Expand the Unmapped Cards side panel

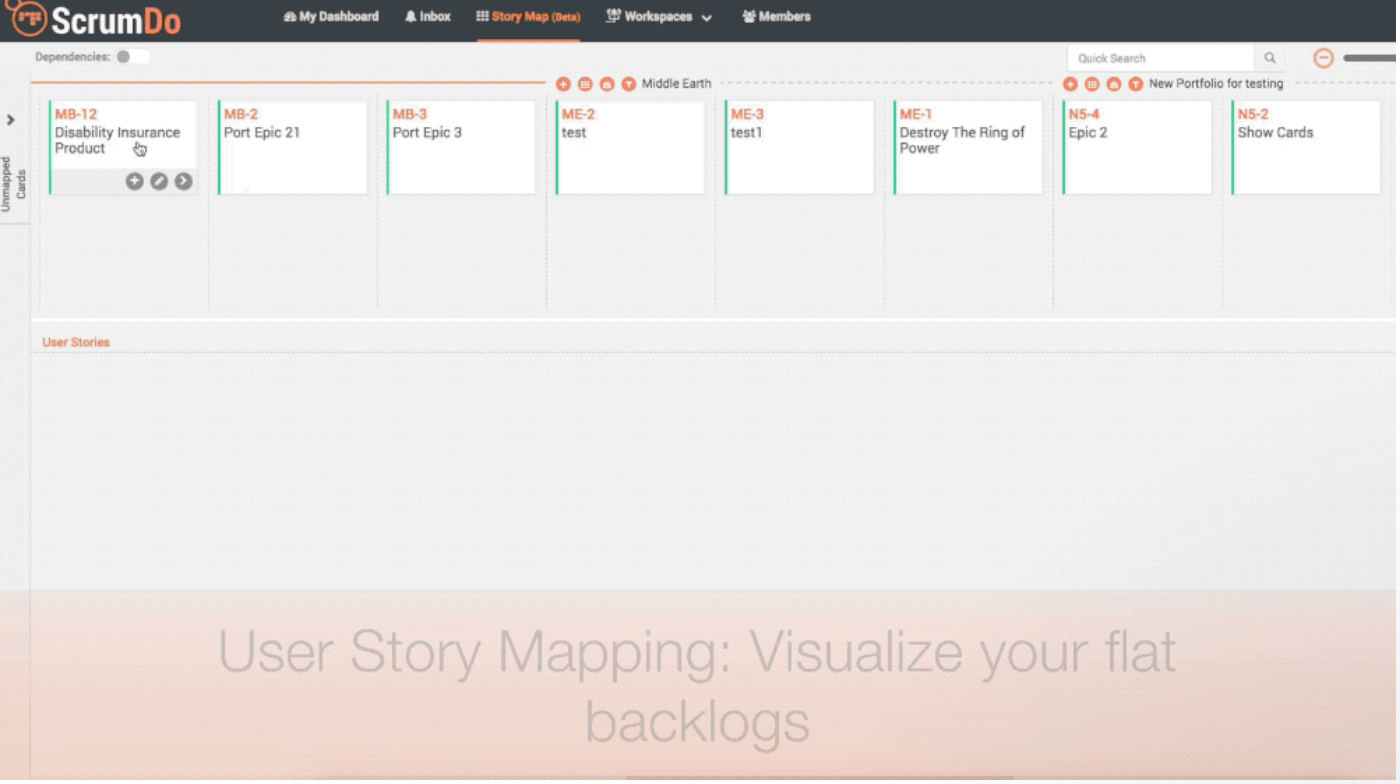coord(11,121)
